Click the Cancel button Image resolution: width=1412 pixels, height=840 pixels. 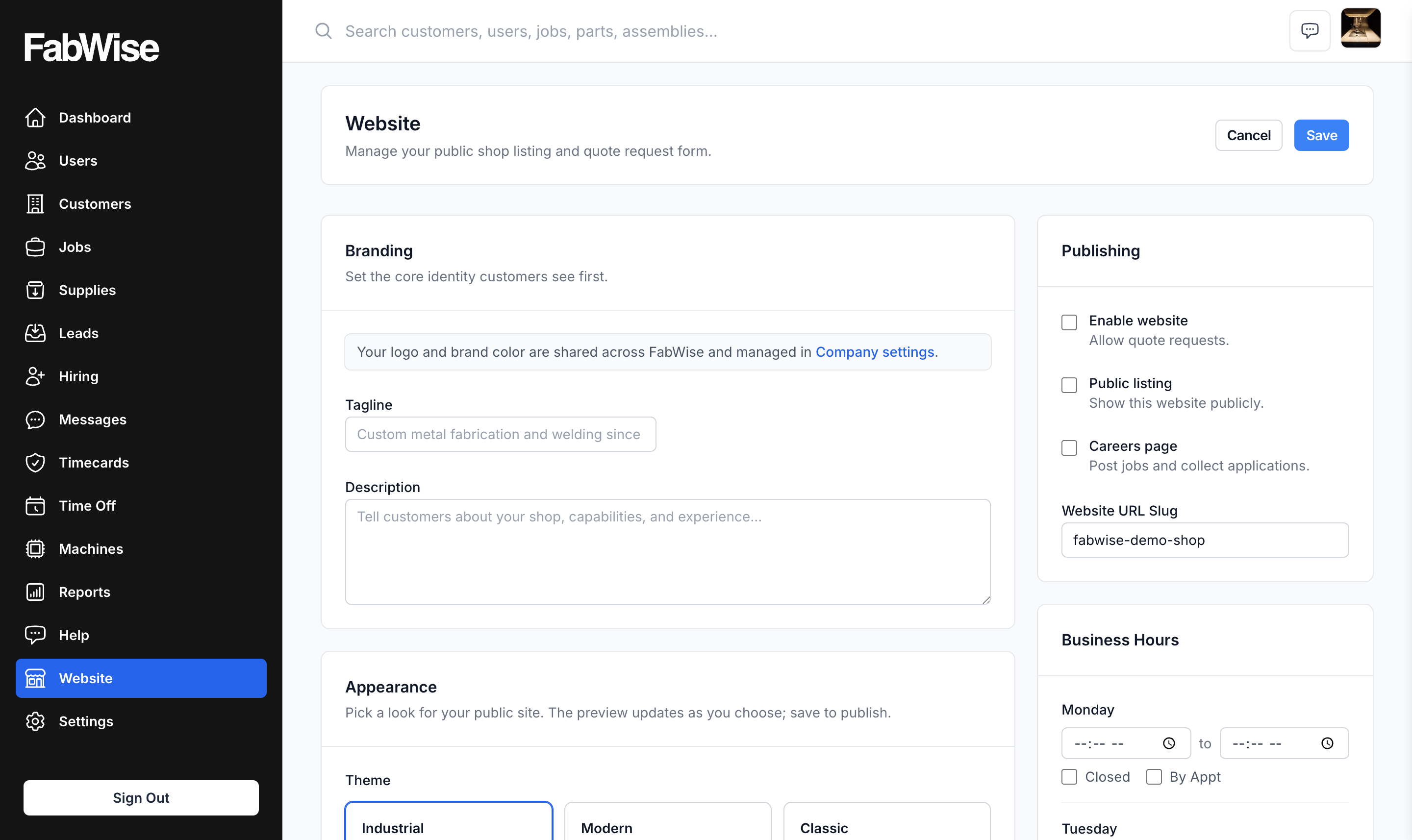click(x=1248, y=135)
